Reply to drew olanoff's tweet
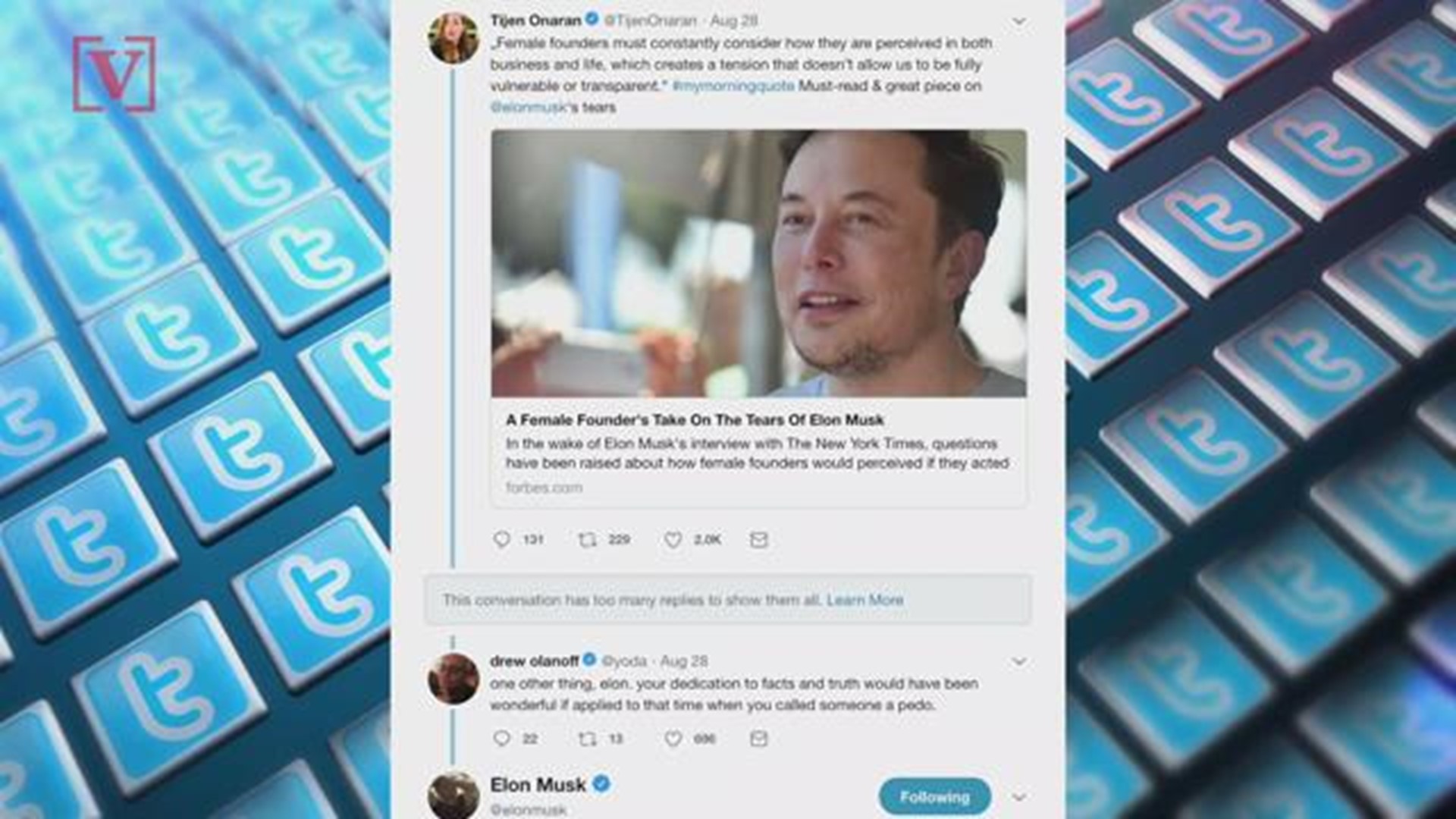 tap(502, 739)
